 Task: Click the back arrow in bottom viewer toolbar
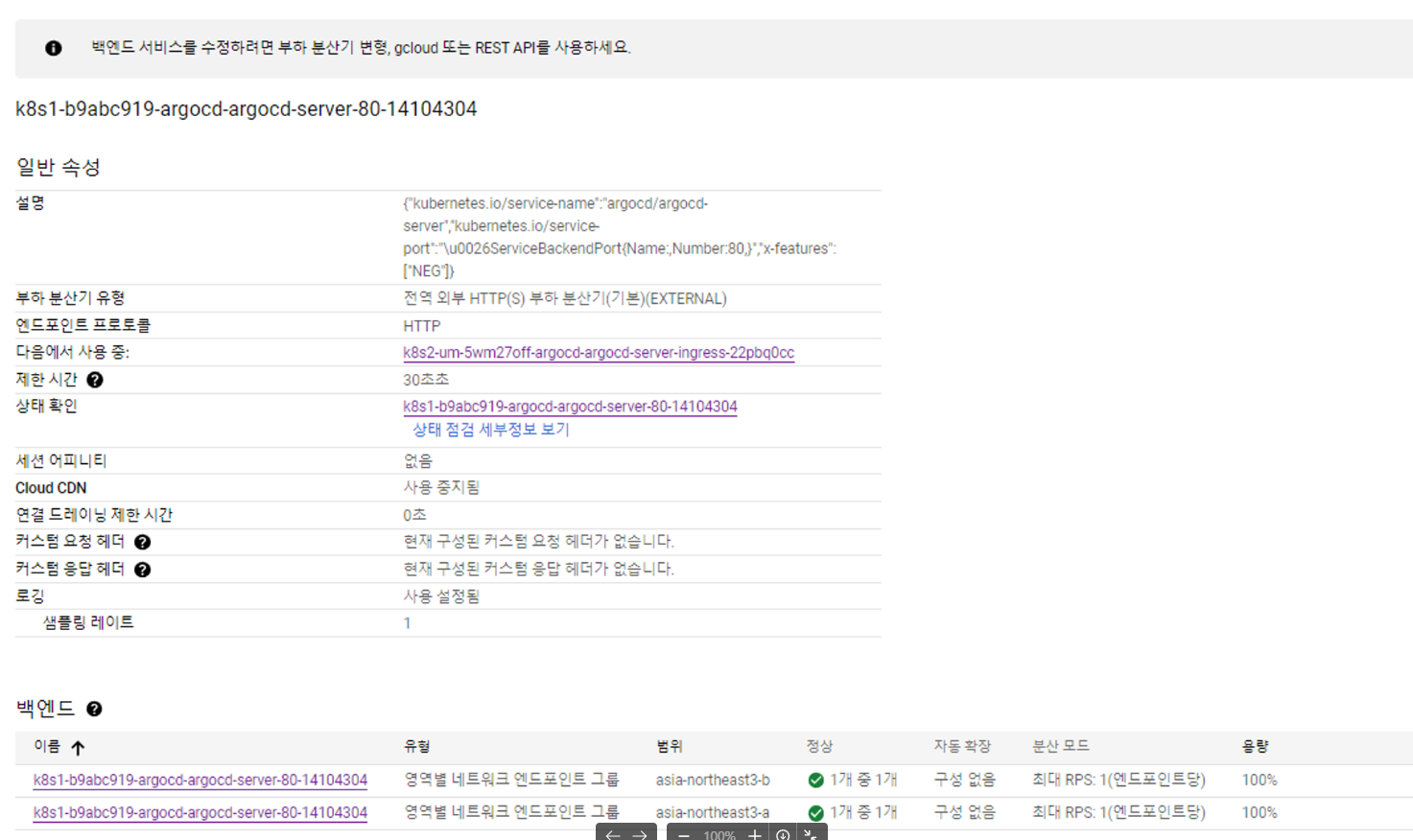(613, 835)
